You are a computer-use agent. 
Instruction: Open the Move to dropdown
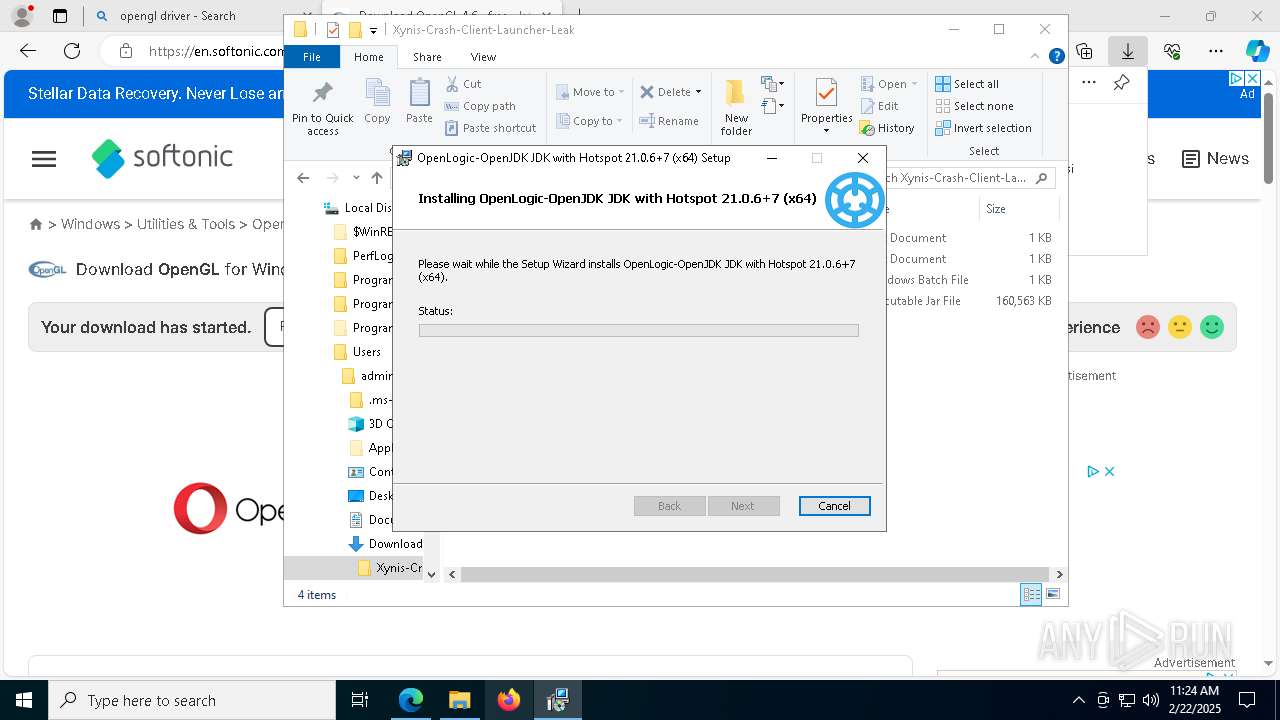590,92
